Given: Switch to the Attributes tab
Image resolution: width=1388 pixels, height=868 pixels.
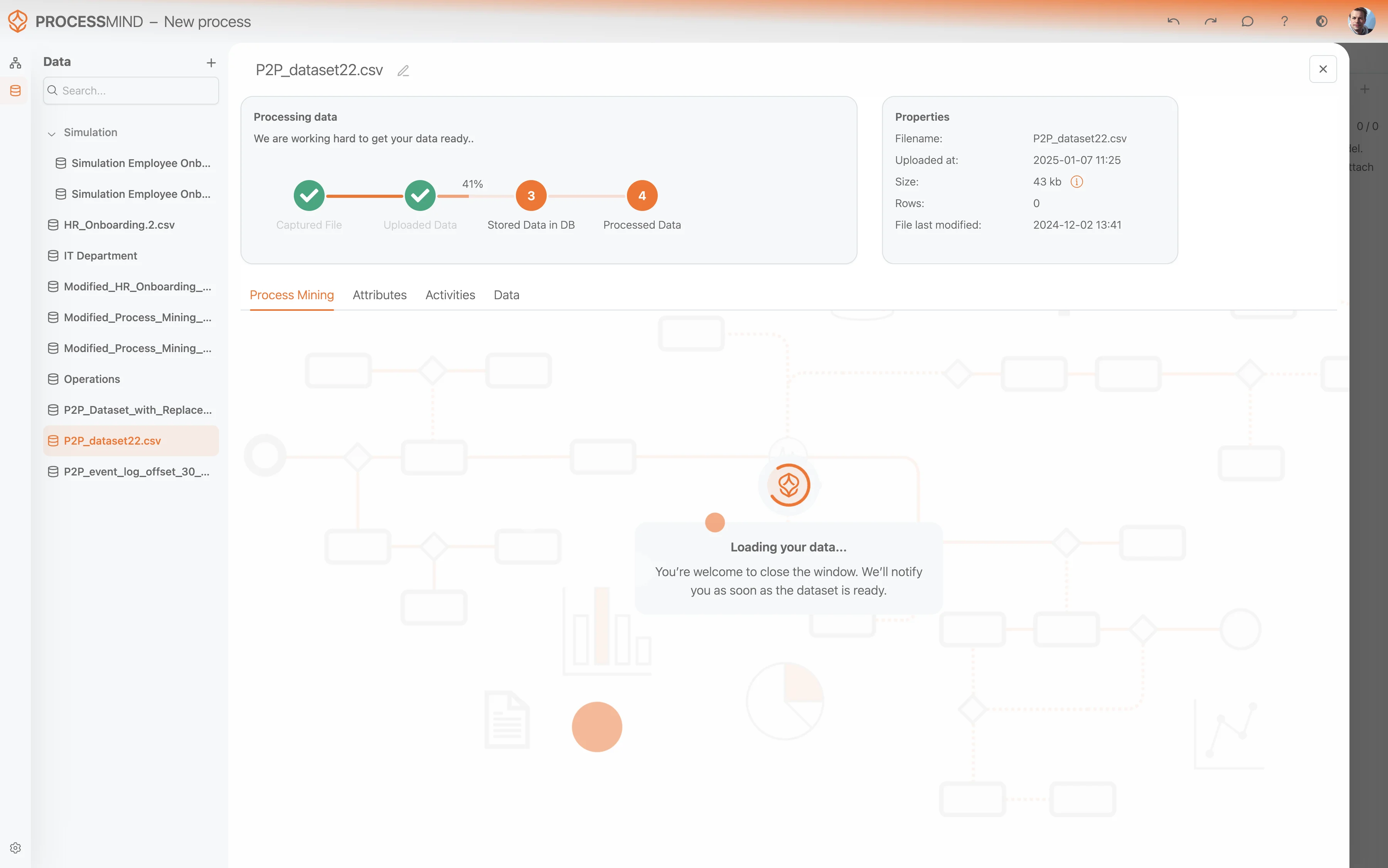Looking at the screenshot, I should tap(379, 295).
